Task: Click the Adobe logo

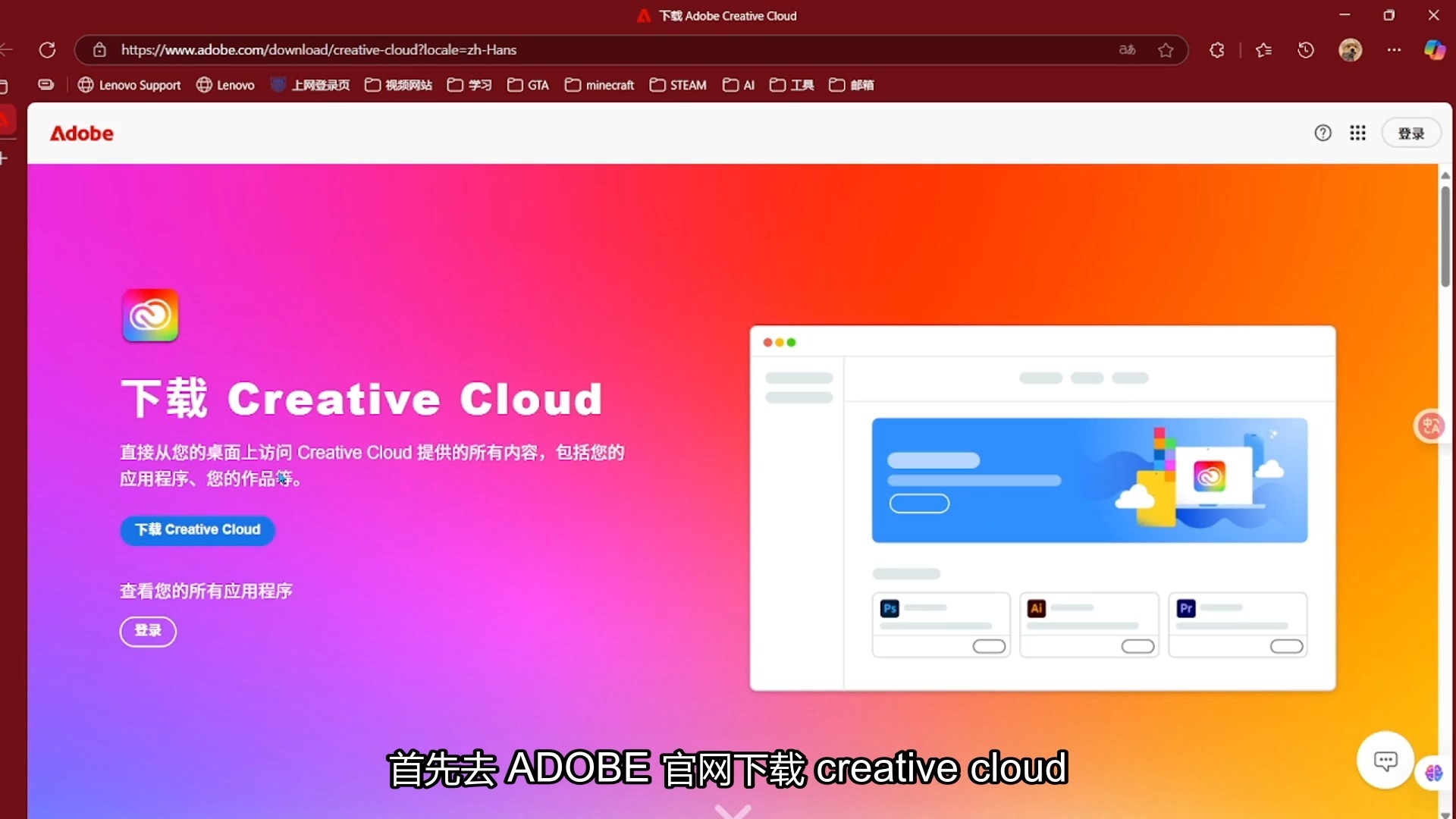Action: point(82,133)
